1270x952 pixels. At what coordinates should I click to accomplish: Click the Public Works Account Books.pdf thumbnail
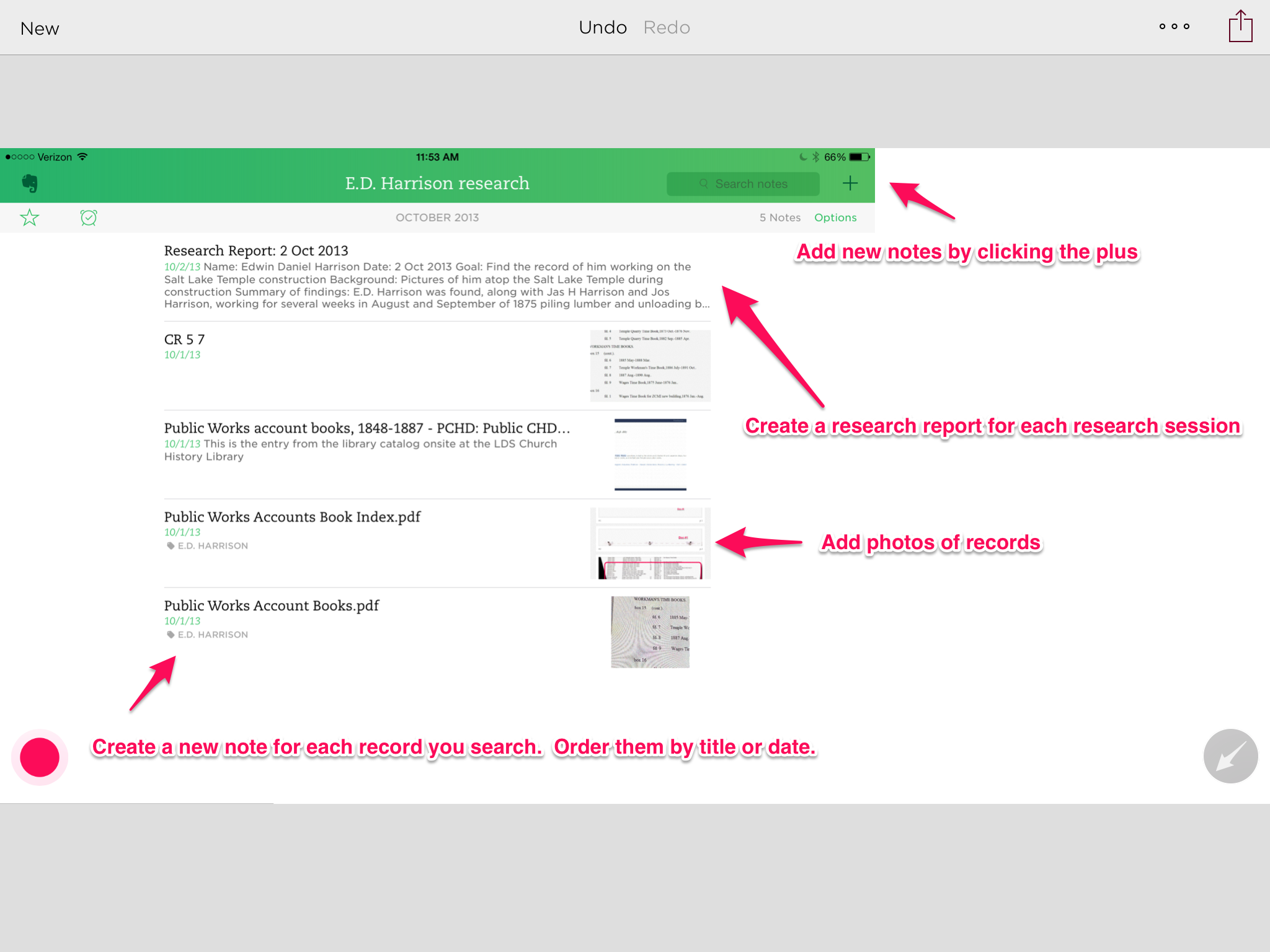point(650,632)
